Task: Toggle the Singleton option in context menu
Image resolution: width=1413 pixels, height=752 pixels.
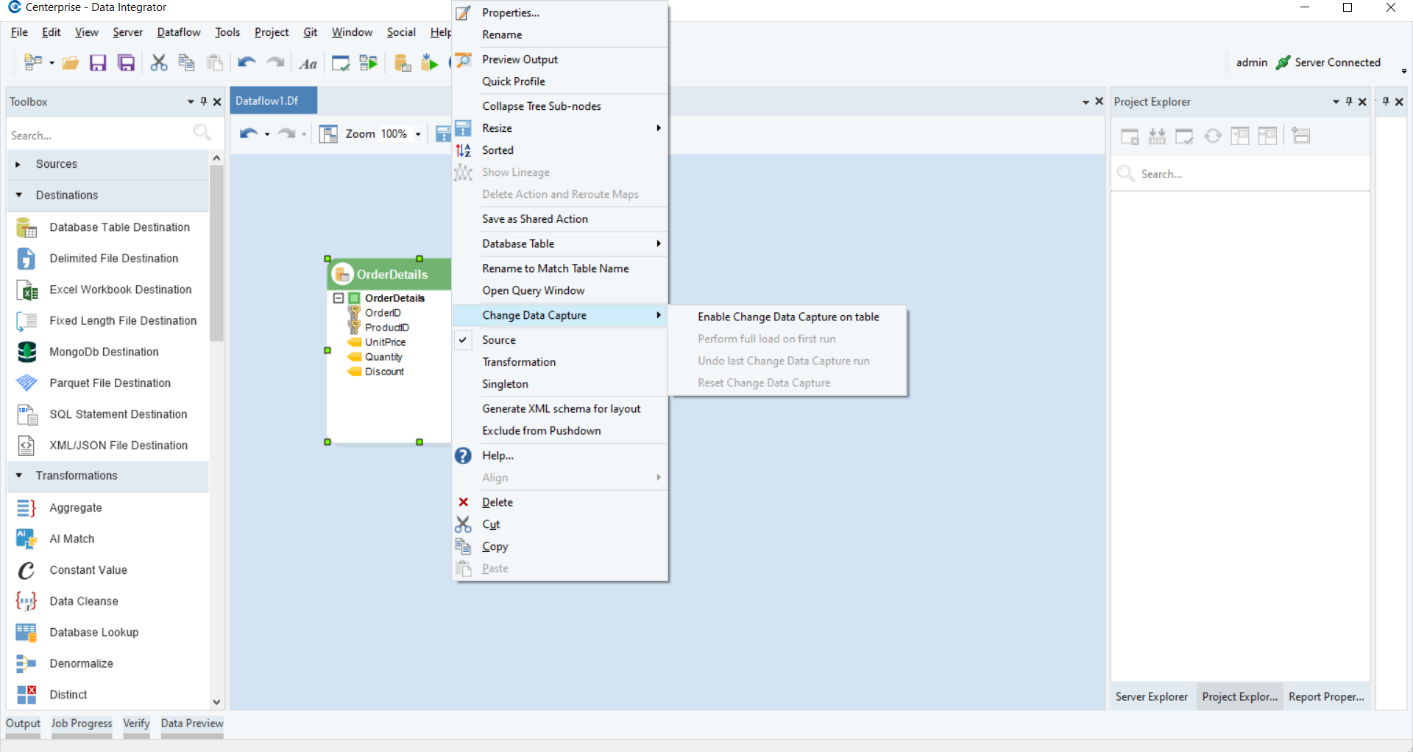Action: pos(505,384)
